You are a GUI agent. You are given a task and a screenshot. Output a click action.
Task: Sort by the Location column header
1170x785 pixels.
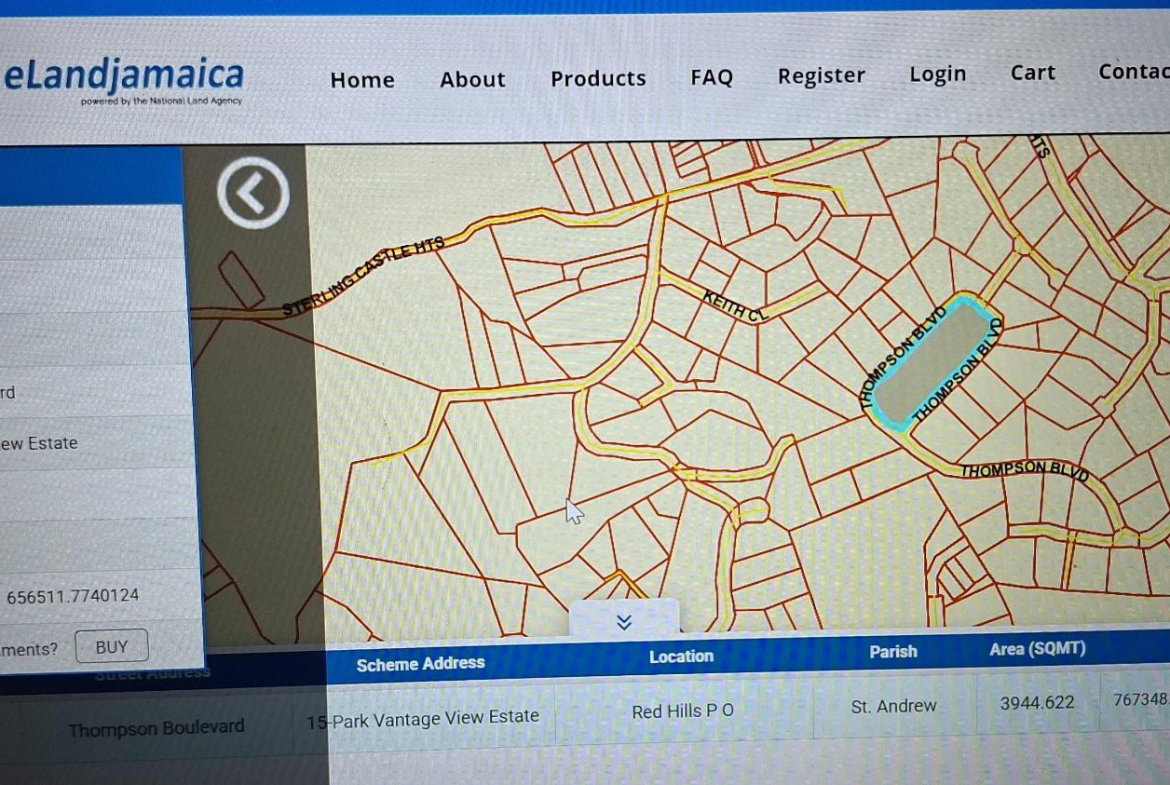(x=681, y=656)
